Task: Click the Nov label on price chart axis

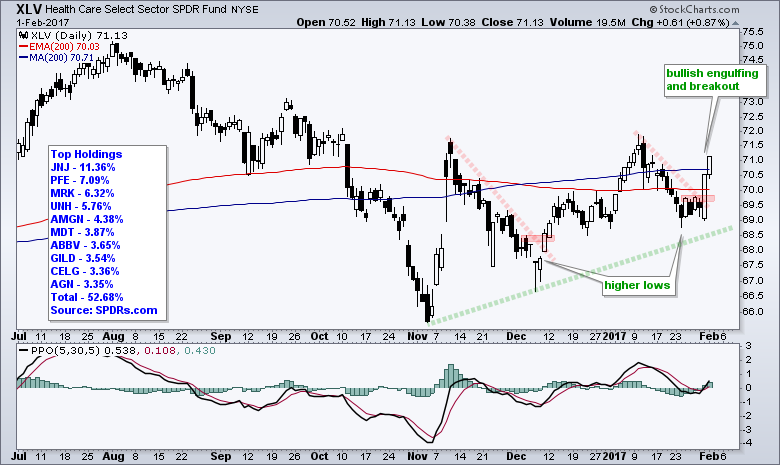Action: (417, 336)
